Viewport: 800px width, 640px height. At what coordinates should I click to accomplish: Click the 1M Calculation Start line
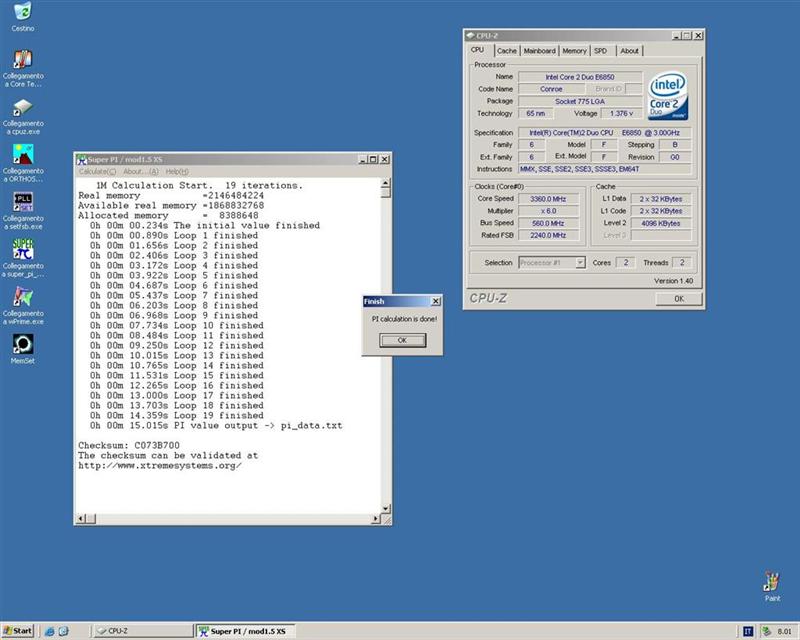coord(199,185)
